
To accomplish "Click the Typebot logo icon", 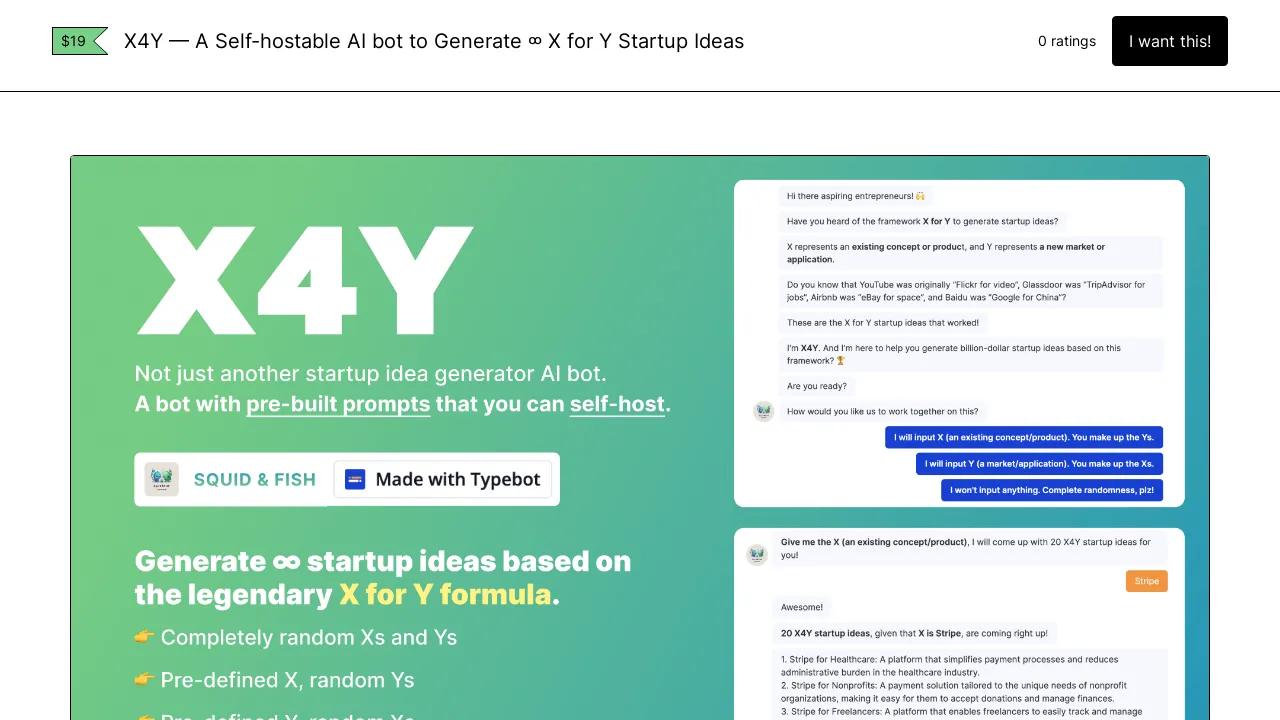I will point(355,479).
